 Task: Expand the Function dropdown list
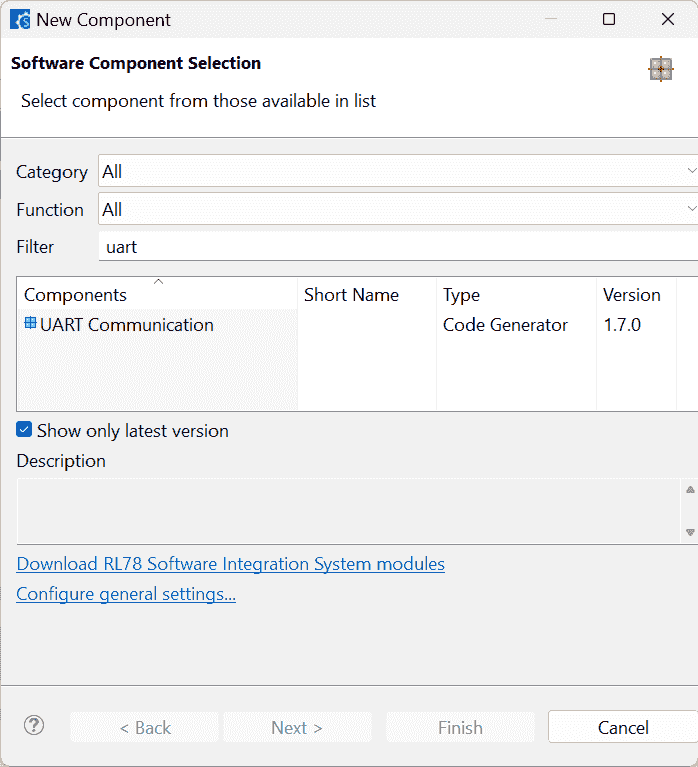coord(398,209)
